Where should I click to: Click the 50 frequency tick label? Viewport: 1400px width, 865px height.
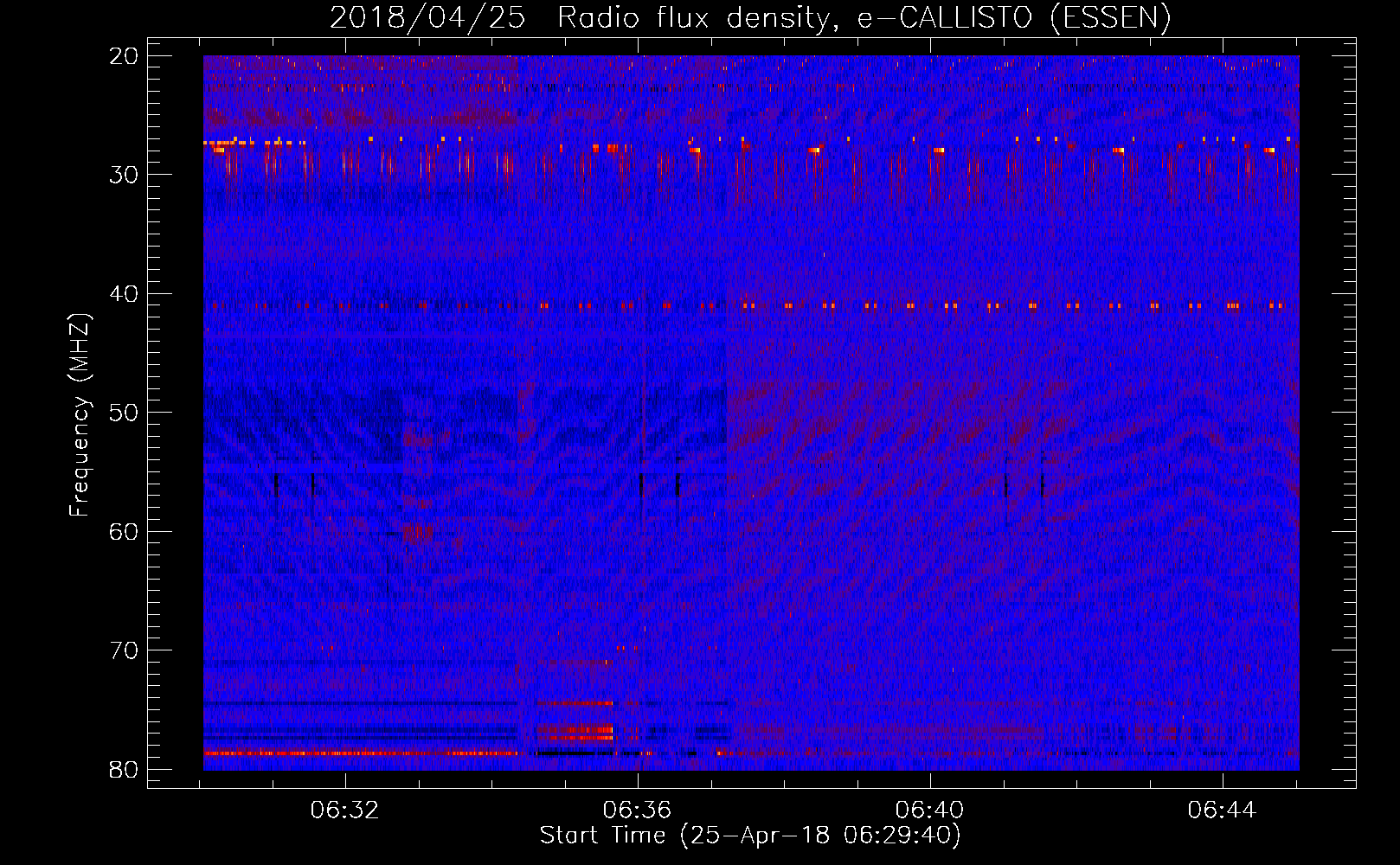125,413
